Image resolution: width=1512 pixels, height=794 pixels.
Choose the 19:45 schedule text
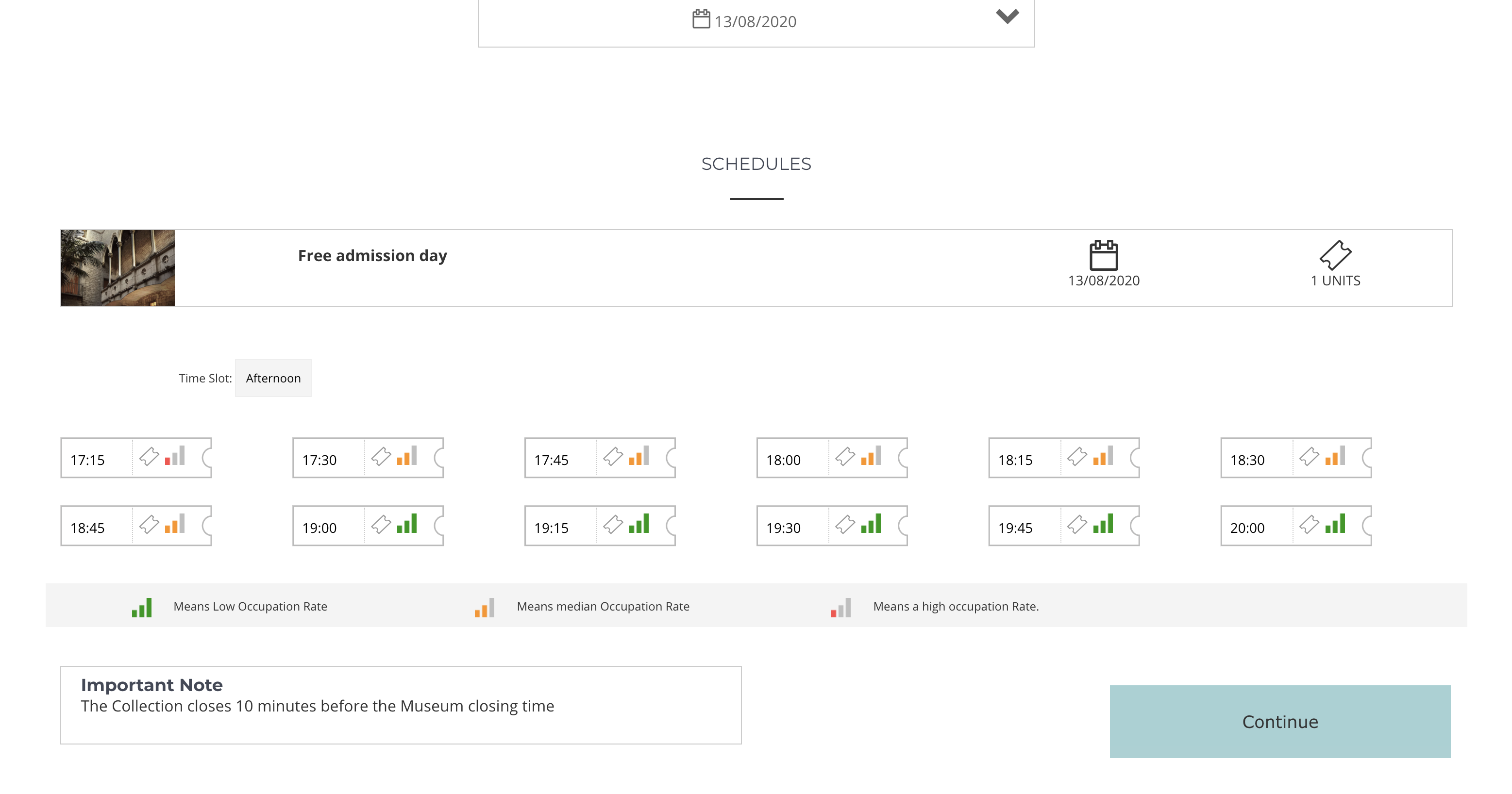pyautogui.click(x=1015, y=528)
